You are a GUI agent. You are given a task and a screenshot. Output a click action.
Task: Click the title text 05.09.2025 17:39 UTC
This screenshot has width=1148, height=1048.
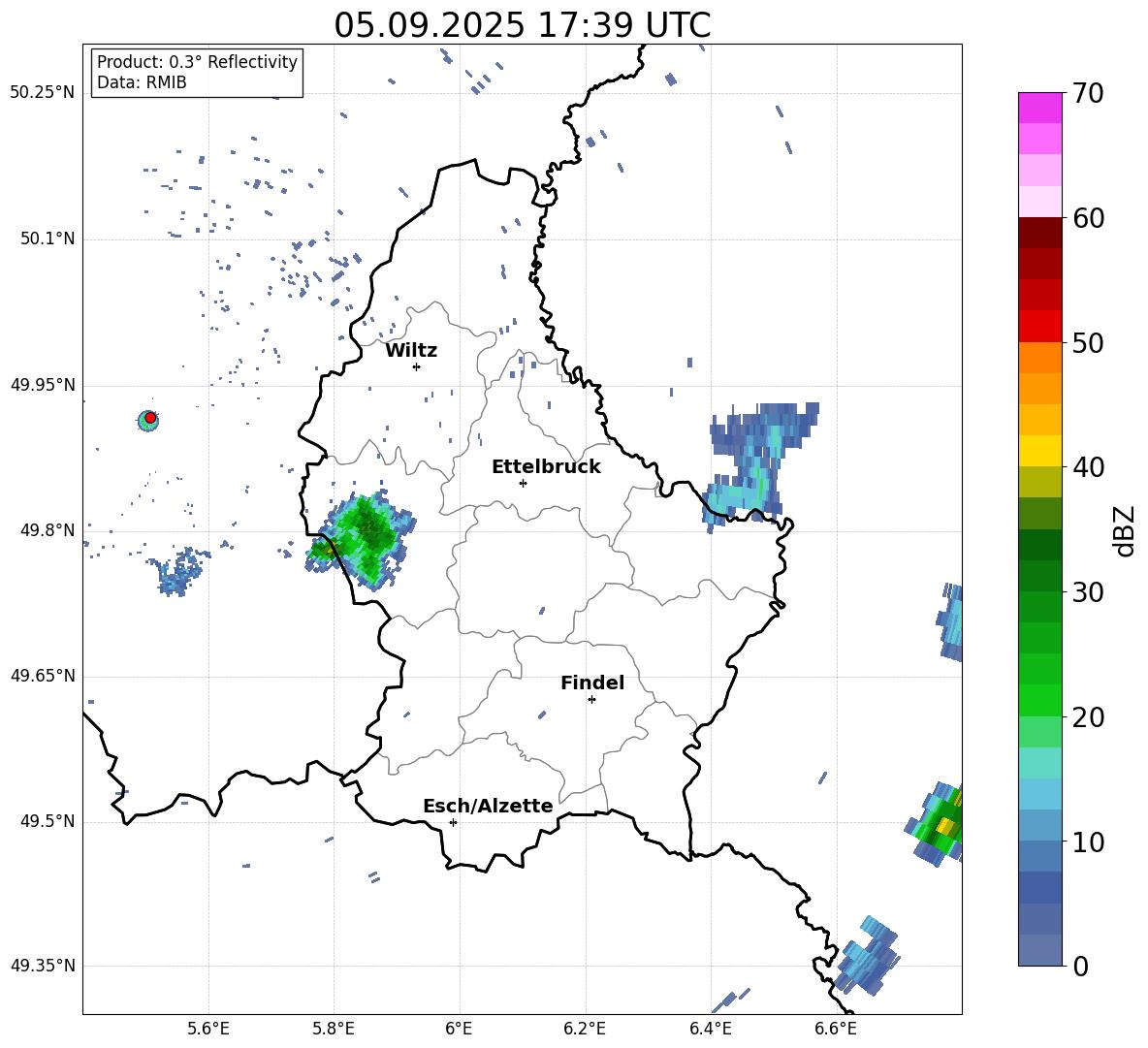pyautogui.click(x=522, y=25)
